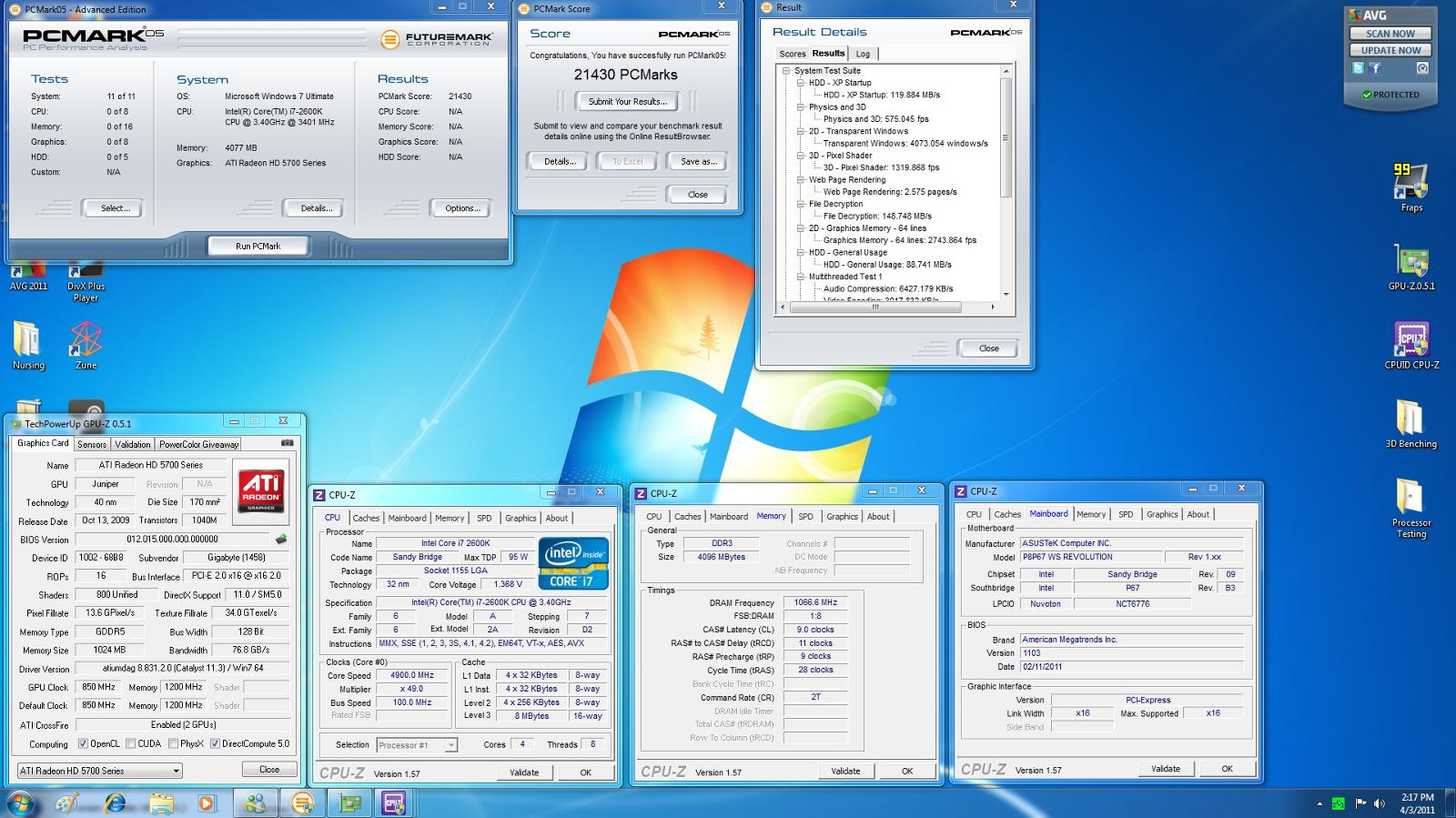Open SPD tab in CPU-Z Memory window
1456x818 pixels.
point(806,517)
